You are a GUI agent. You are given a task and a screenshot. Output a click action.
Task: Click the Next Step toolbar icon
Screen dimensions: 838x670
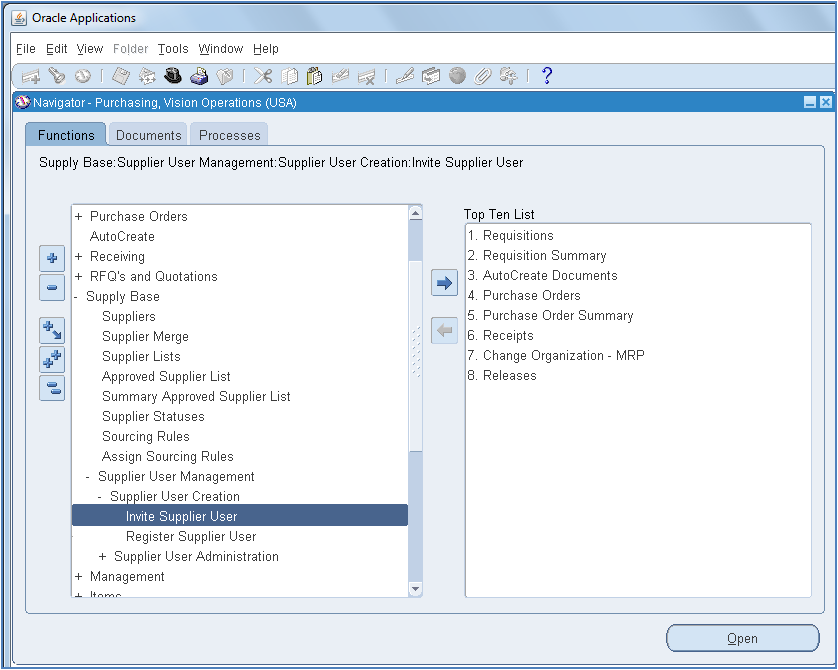click(147, 76)
